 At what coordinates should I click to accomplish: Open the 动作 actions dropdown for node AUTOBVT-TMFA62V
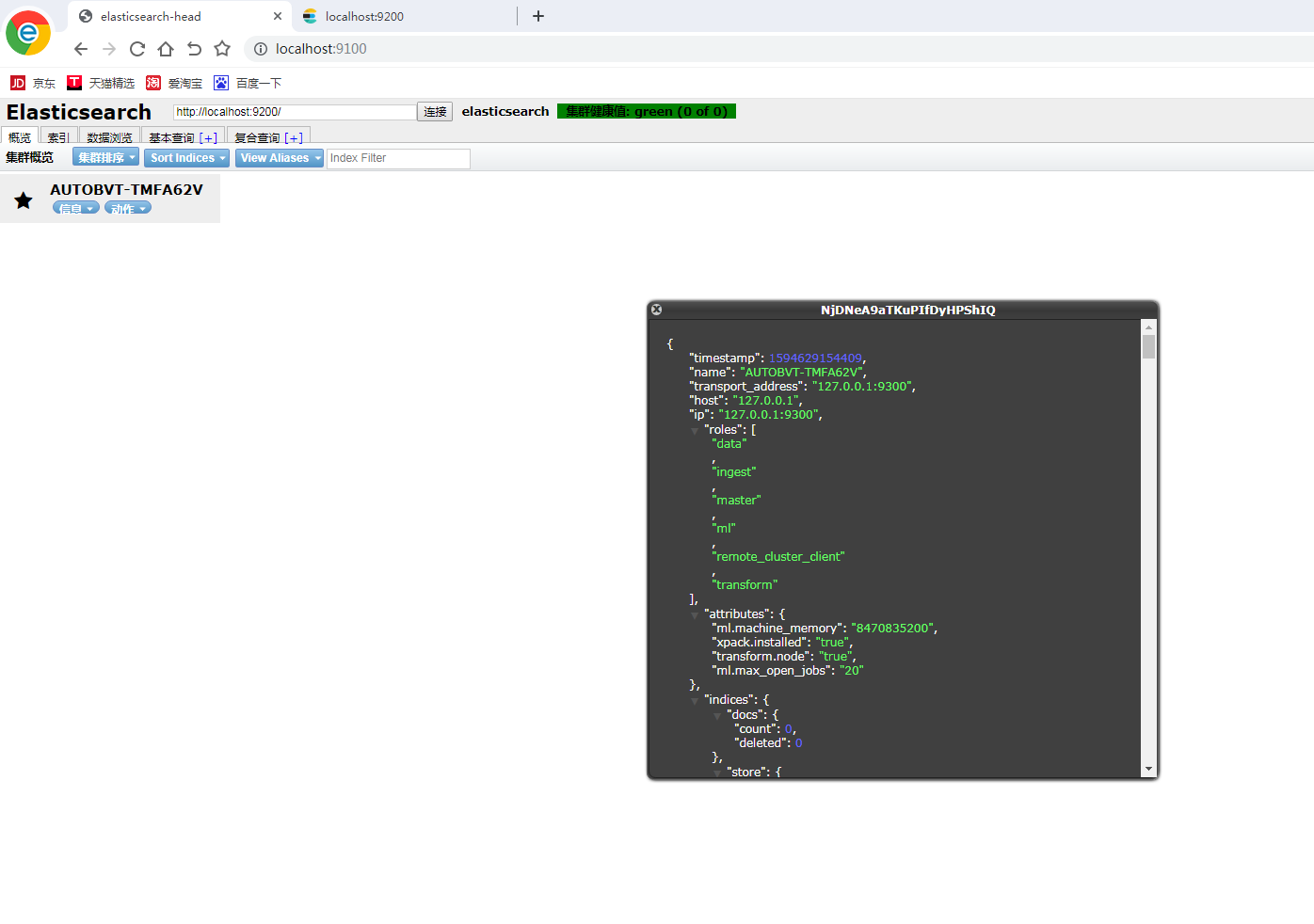coord(128,208)
